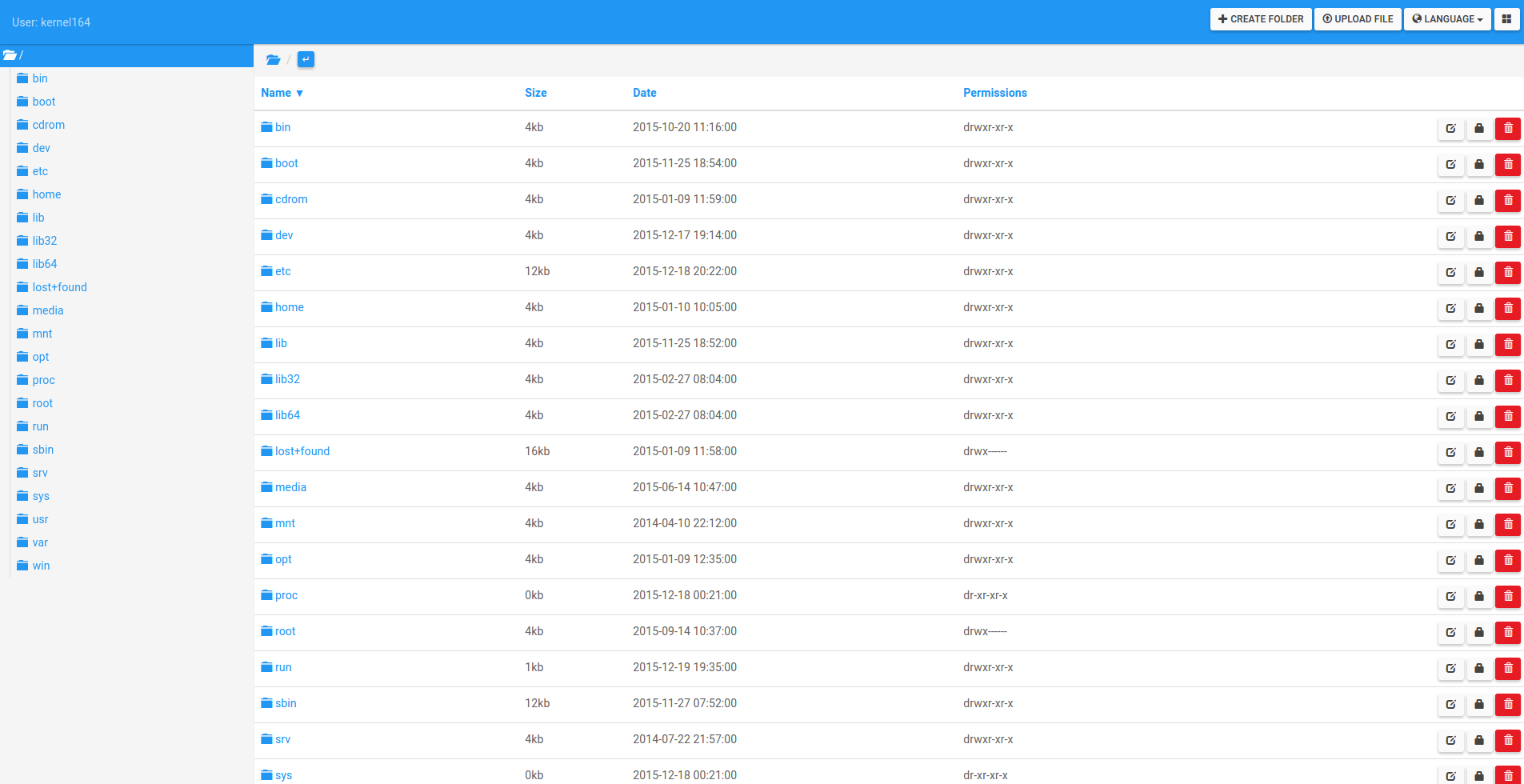Navigate to root via the breadcrumb folder icon
1524x784 pixels.
click(273, 59)
